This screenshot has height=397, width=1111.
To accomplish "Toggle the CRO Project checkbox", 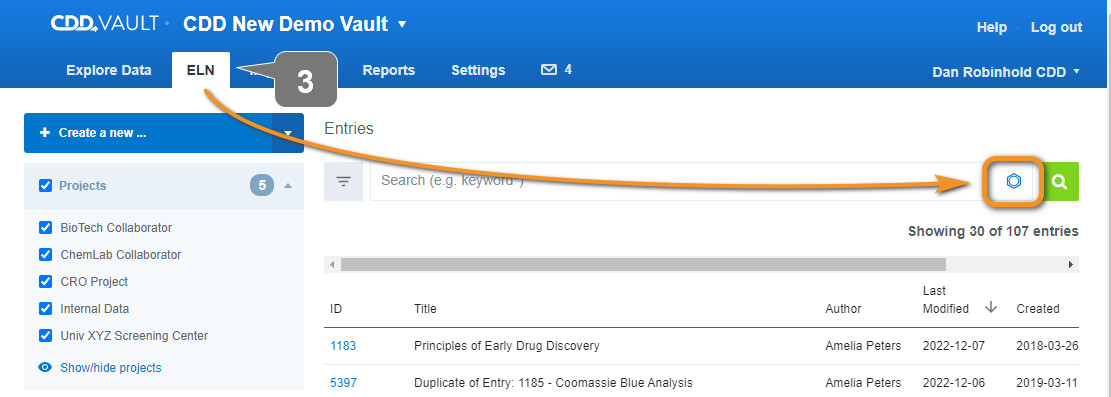I will (45, 281).
